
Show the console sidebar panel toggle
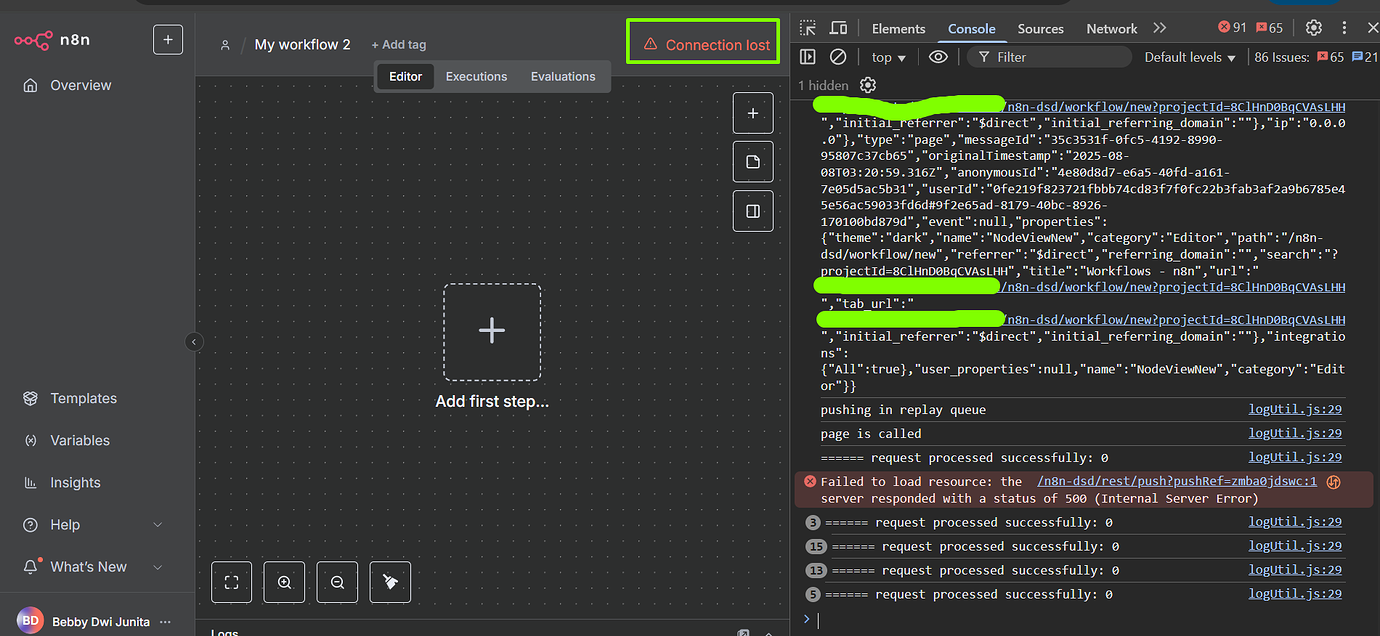tap(808, 57)
